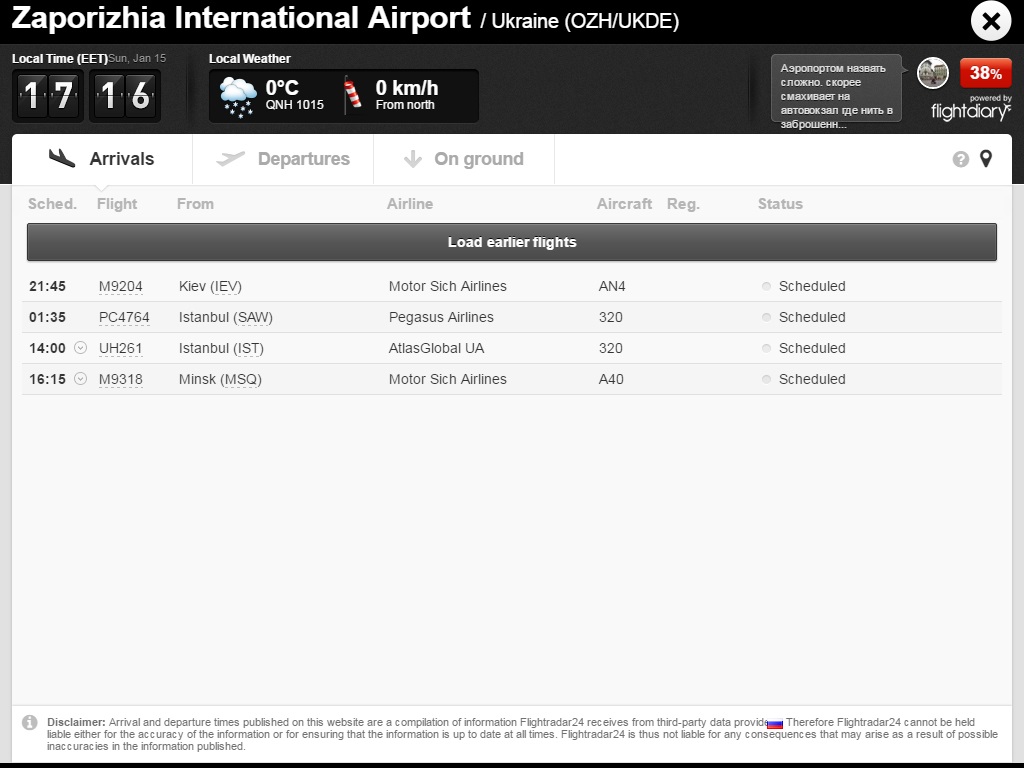Expand the UH261 flight row details
Viewport: 1024px width, 768px height.
point(81,348)
